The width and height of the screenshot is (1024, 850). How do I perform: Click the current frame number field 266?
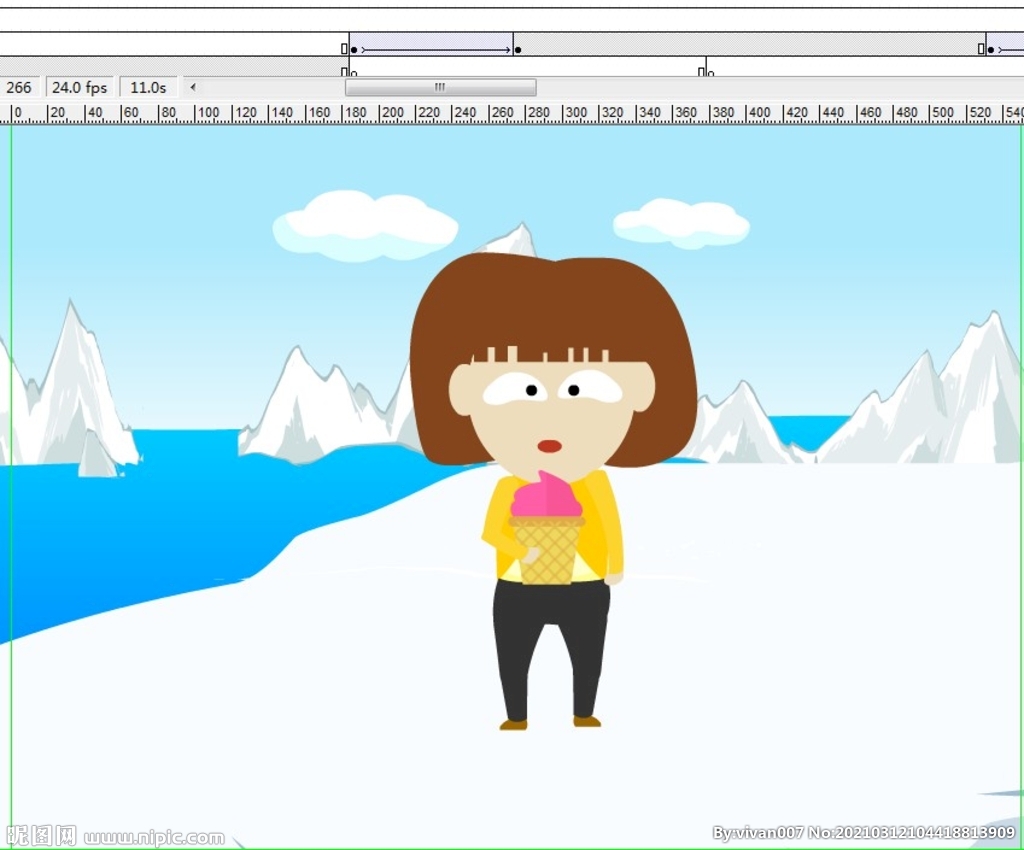(19, 88)
